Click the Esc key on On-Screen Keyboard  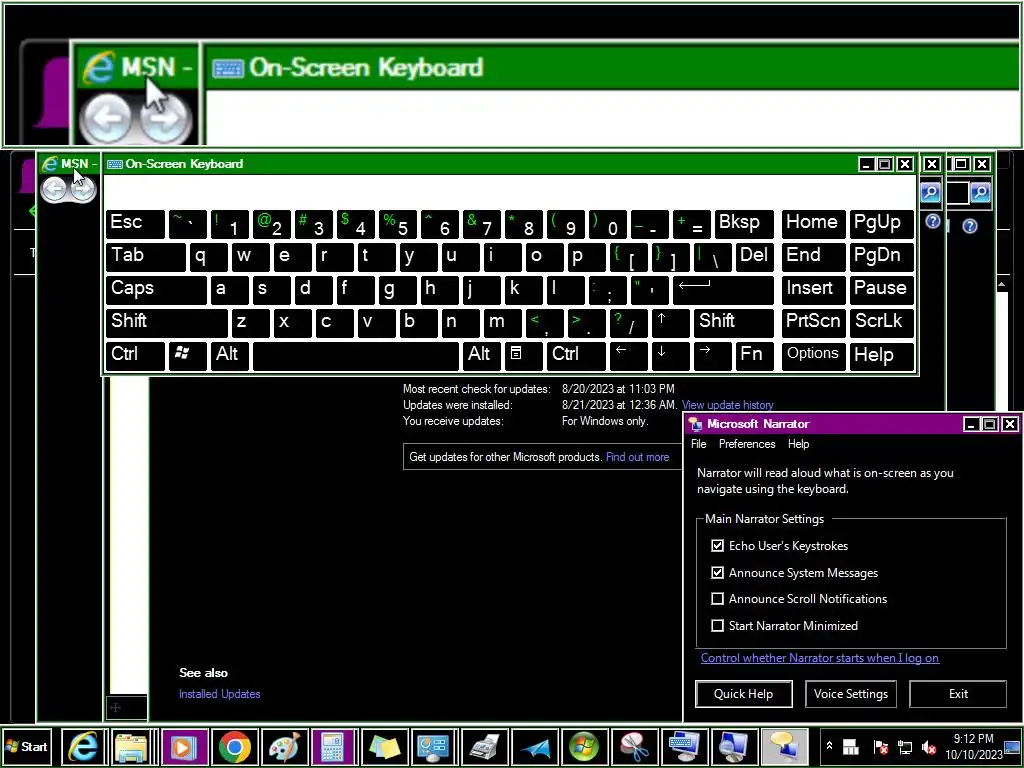tap(135, 223)
